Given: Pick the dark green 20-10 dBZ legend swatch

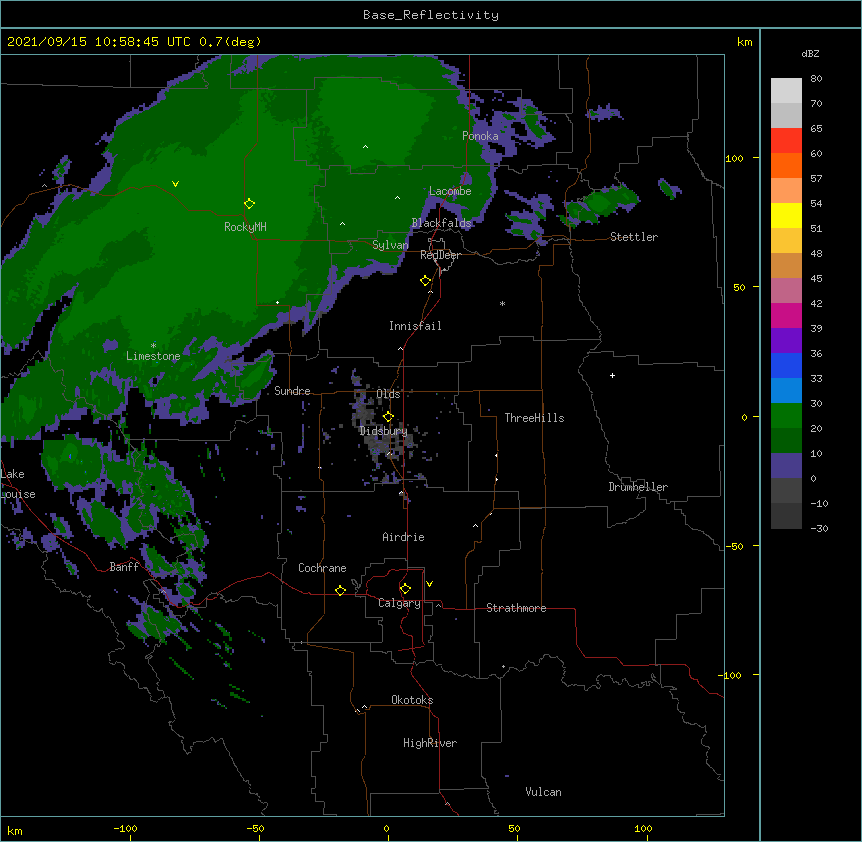Looking at the screenshot, I should 786,440.
